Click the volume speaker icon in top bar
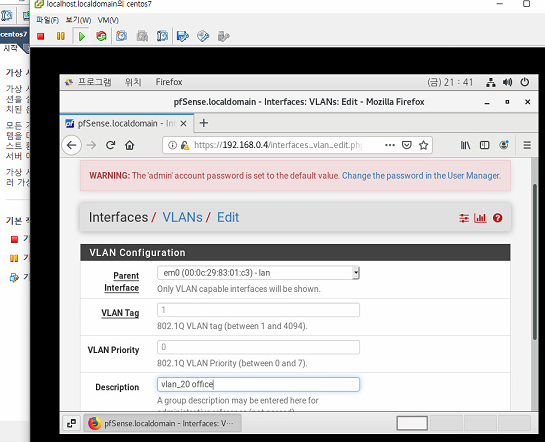The image size is (545, 442). (x=507, y=82)
